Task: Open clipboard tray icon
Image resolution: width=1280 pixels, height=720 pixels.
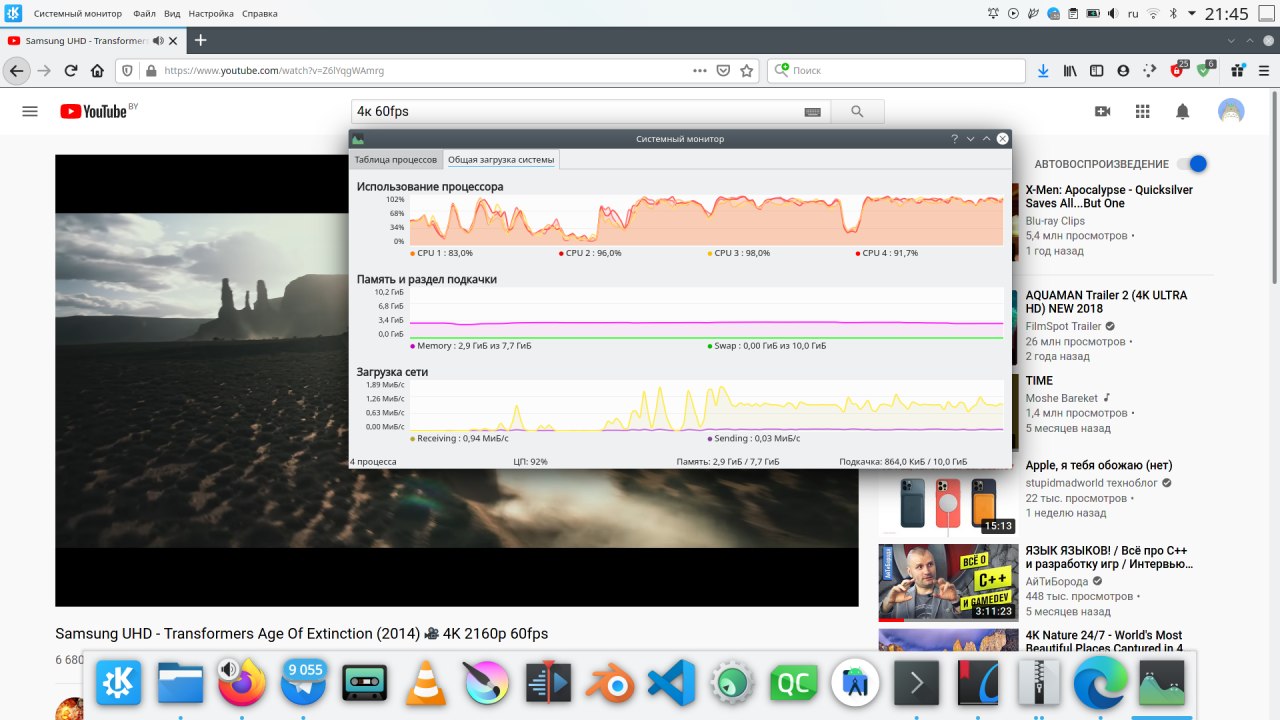Action: click(x=1073, y=14)
